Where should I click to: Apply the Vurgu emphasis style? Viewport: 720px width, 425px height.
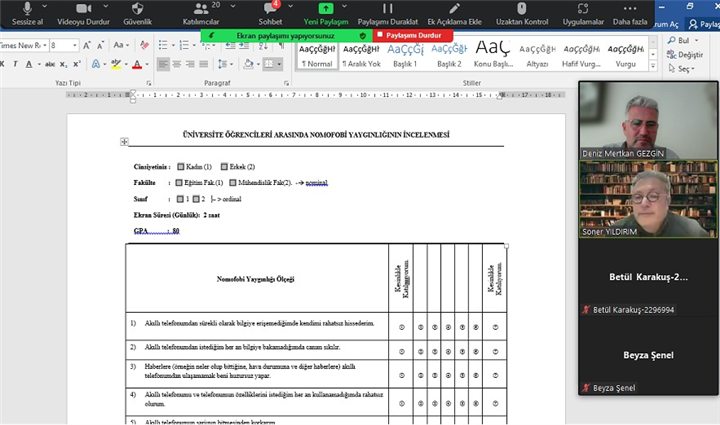pos(625,56)
